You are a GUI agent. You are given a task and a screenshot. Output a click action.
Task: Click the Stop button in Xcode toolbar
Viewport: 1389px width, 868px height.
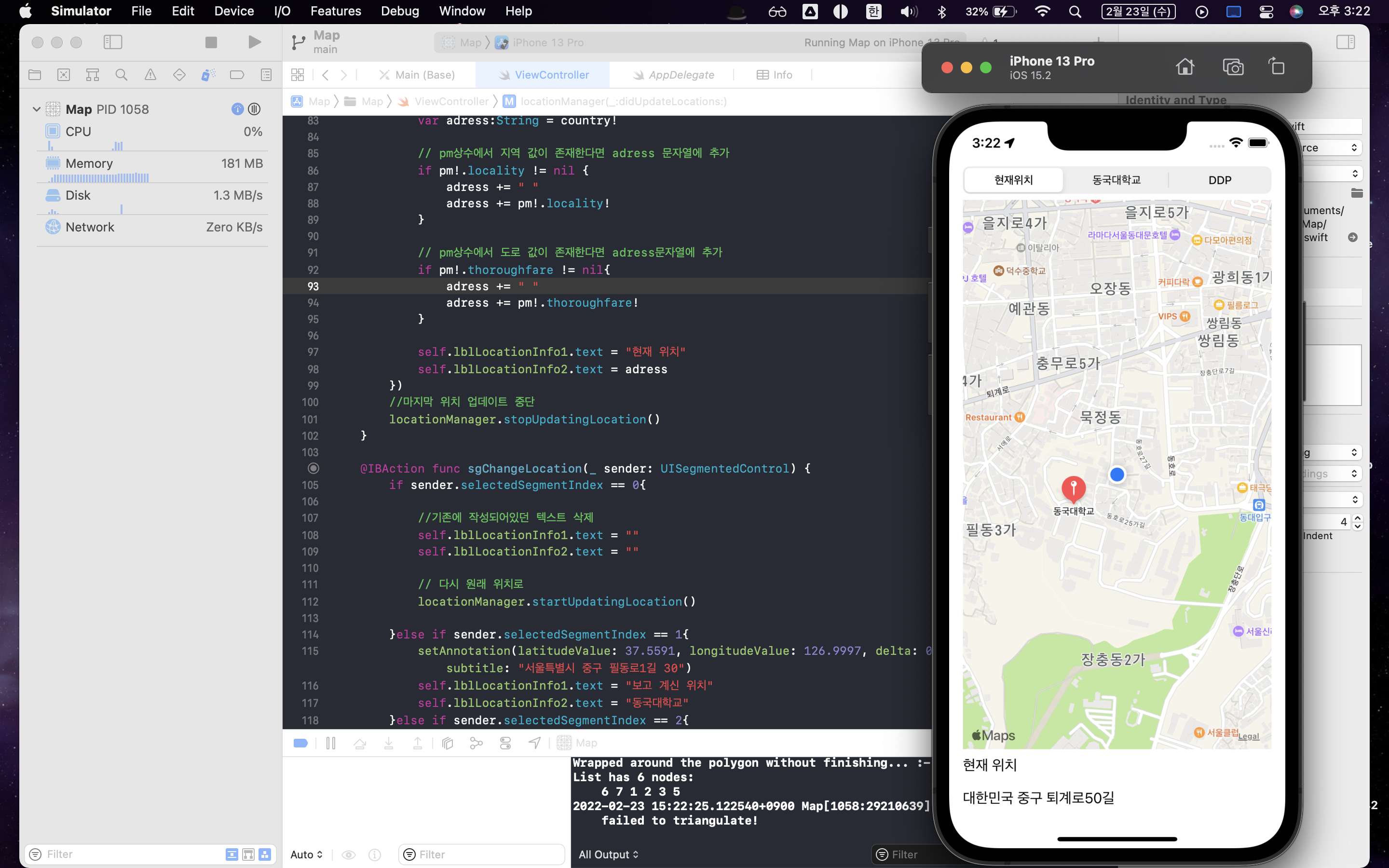coord(211,42)
